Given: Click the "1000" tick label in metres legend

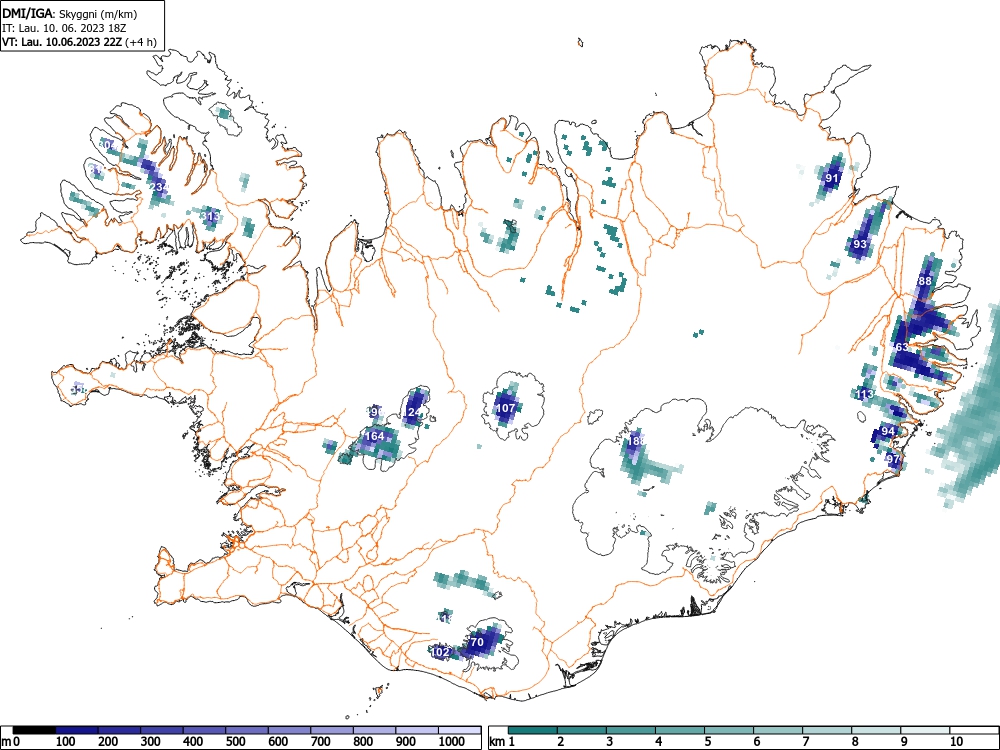Looking at the screenshot, I should tap(452, 742).
